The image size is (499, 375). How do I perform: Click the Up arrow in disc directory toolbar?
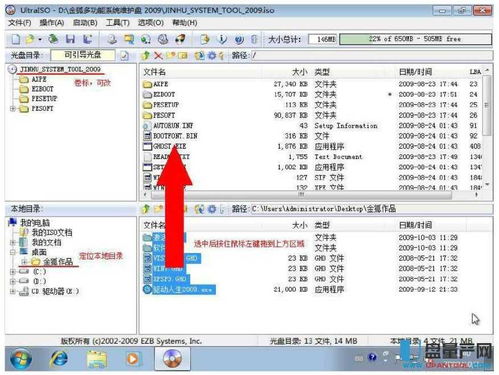[146, 55]
